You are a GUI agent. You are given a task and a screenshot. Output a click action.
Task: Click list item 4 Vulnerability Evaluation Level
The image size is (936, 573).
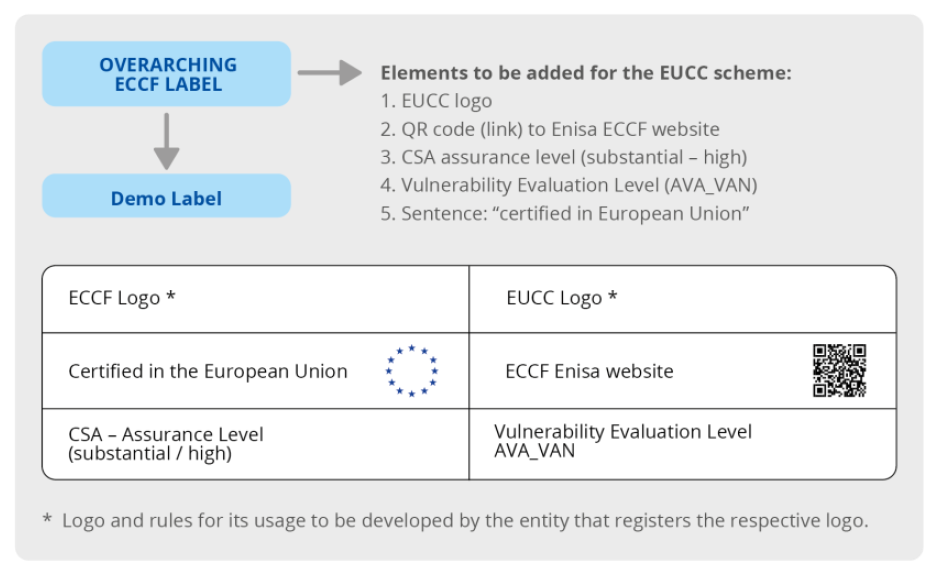[569, 185]
